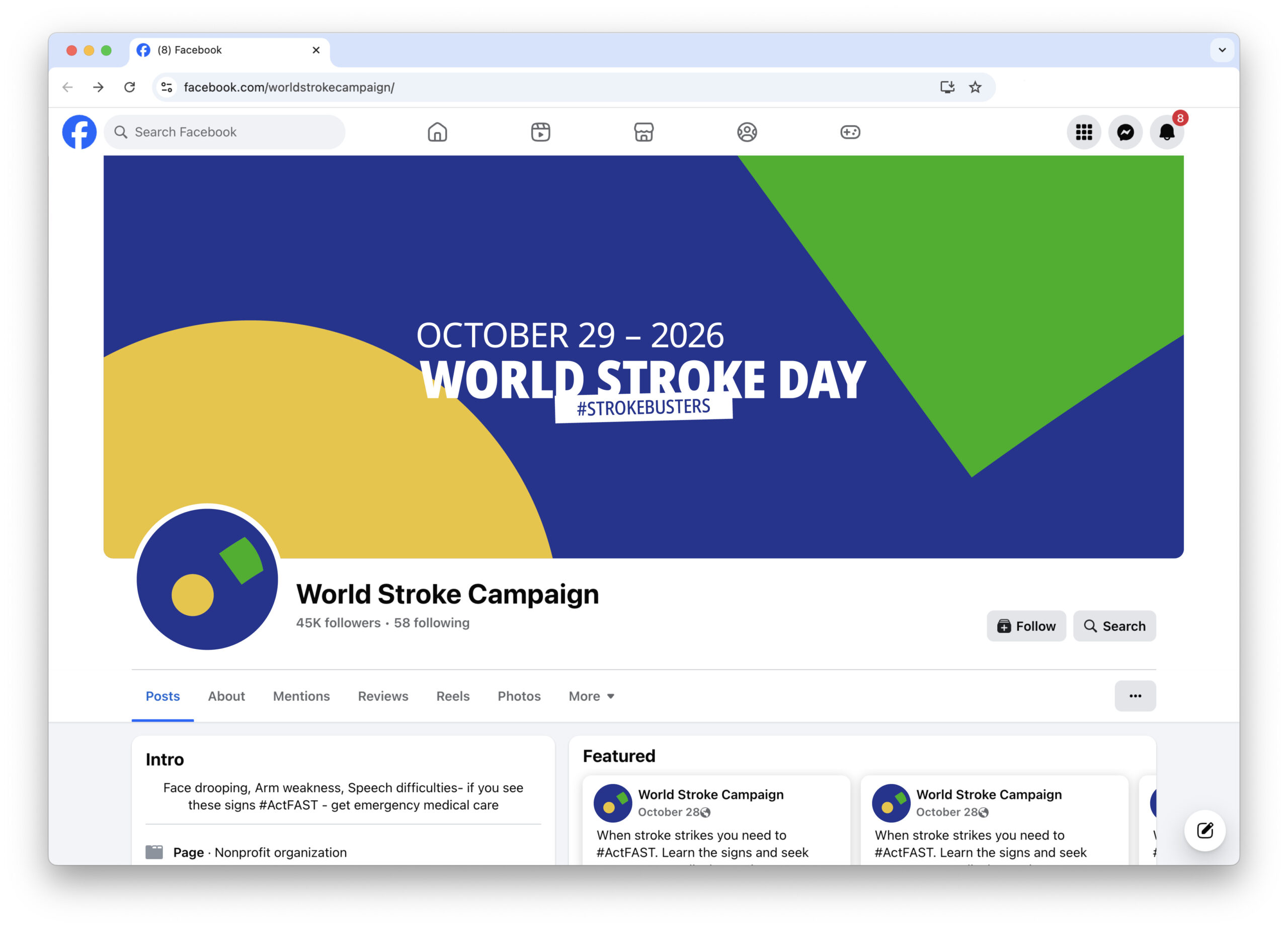Open the apps grid menu icon
The image size is (1288, 929).
[x=1084, y=132]
